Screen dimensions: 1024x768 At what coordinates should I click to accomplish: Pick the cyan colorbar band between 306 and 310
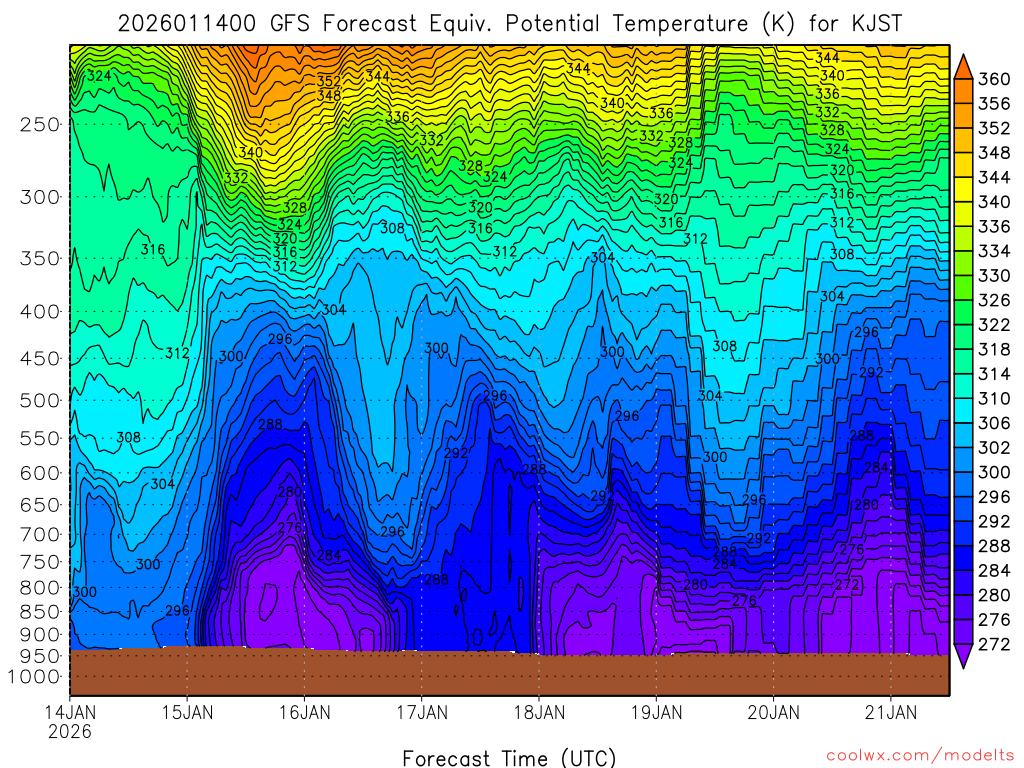tap(963, 411)
